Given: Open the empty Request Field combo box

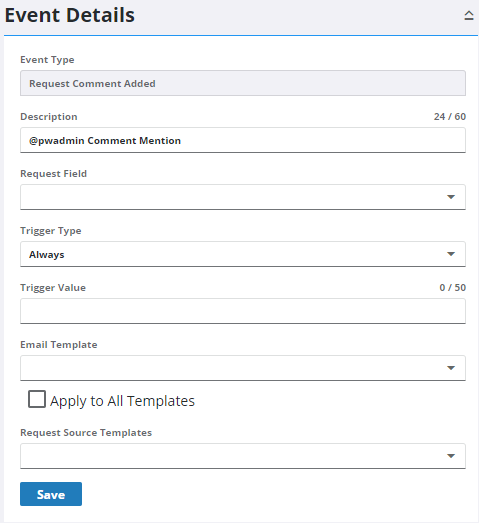Looking at the screenshot, I should click(243, 197).
